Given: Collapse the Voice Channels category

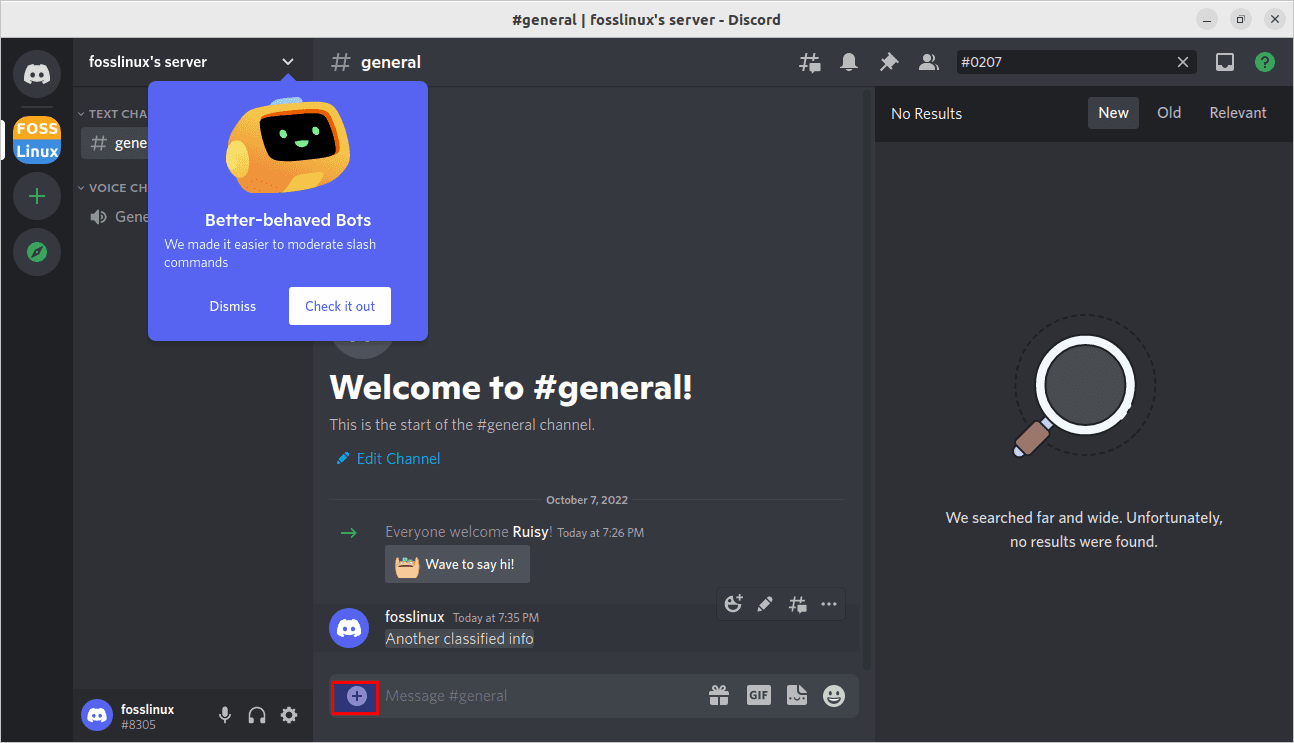Looking at the screenshot, I should point(113,188).
